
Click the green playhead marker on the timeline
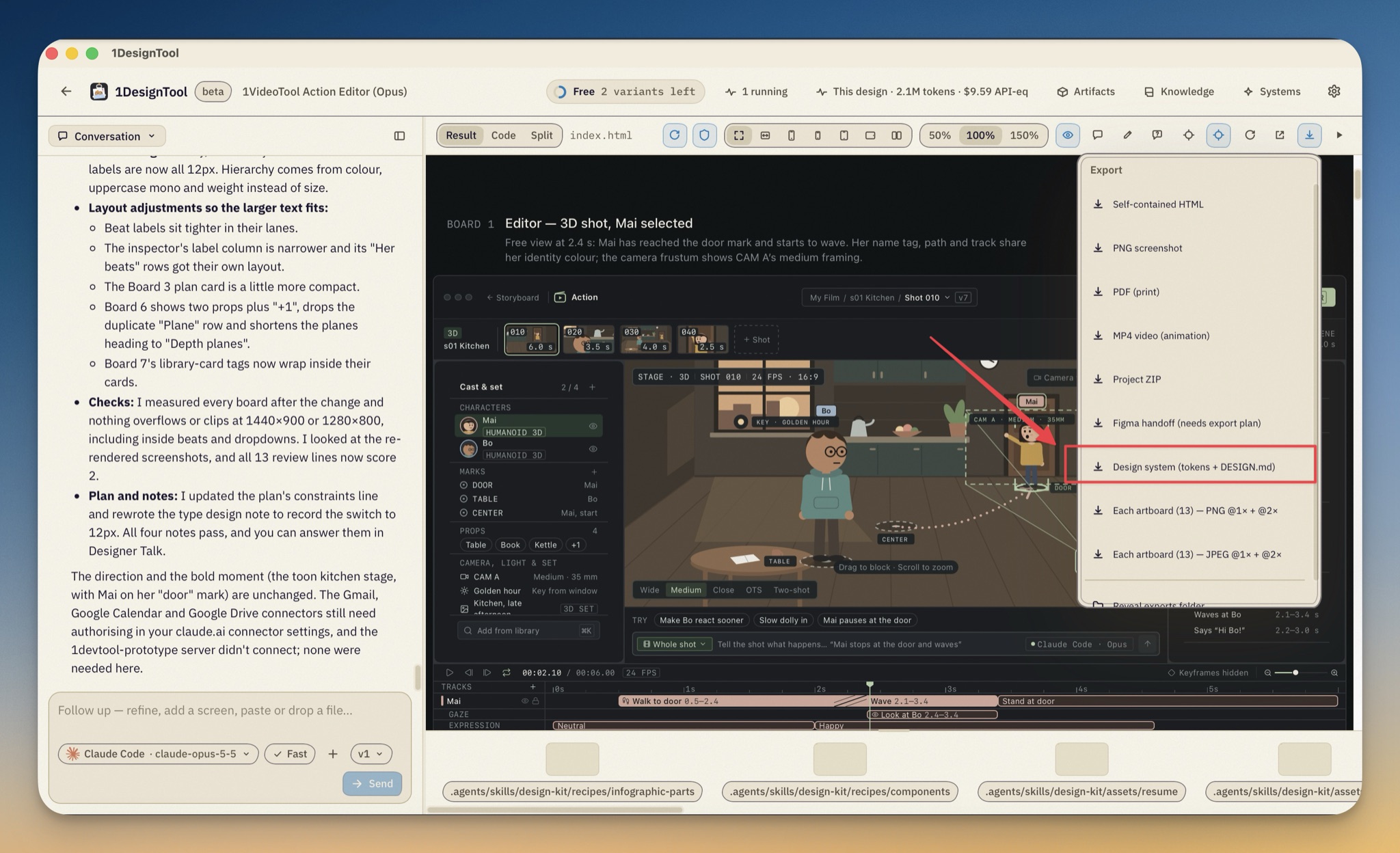coord(870,684)
